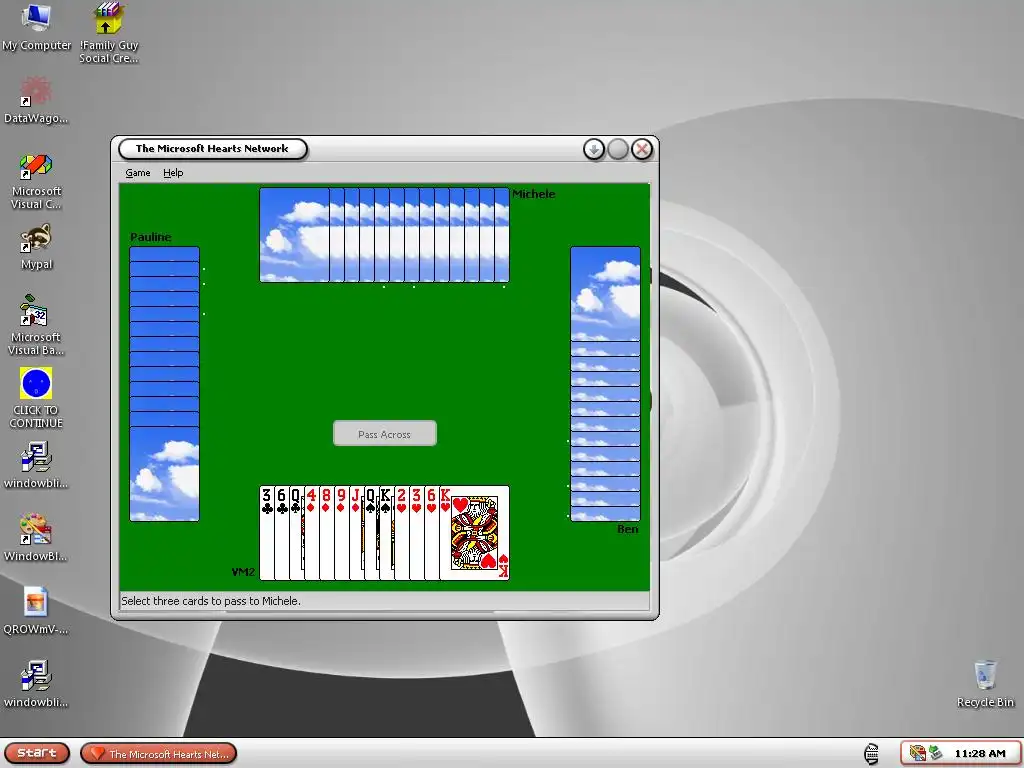Click Ben's face-down card stack
The width and height of the screenshot is (1024, 768).
coord(605,384)
